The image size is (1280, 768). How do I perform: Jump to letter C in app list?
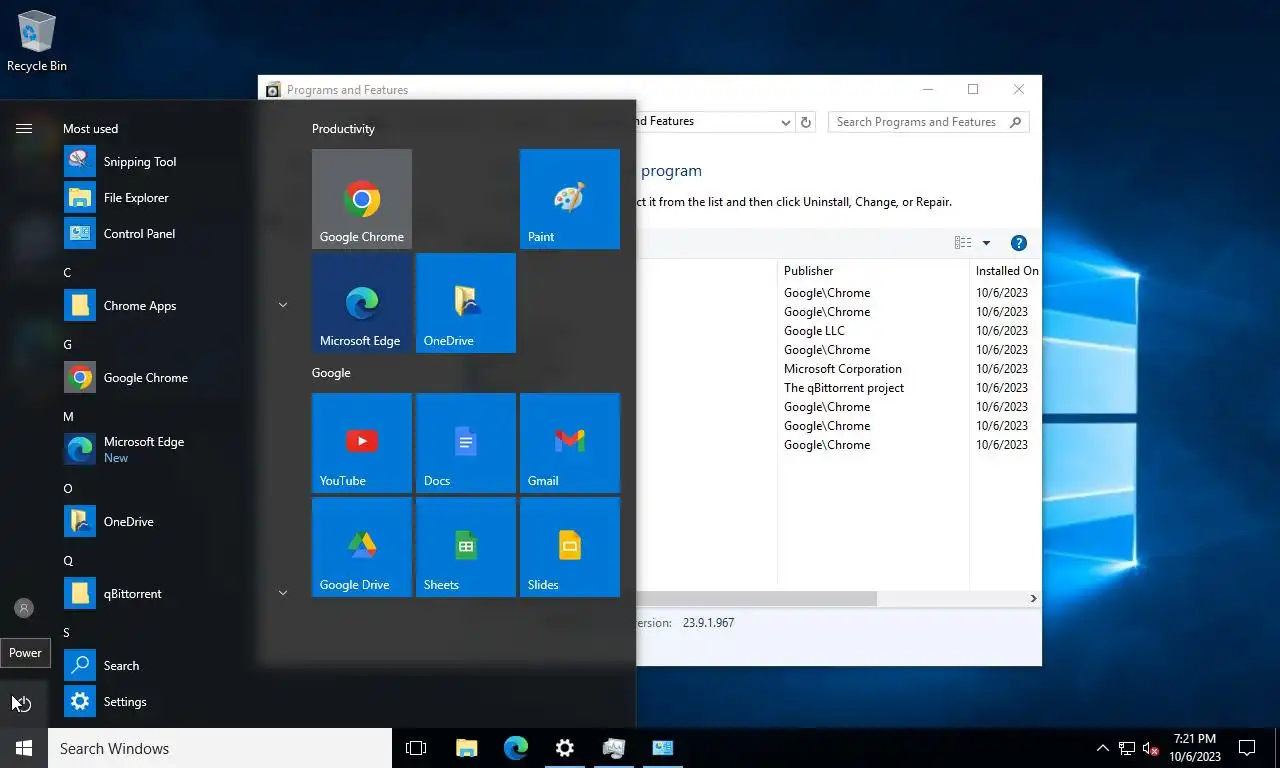tap(67, 273)
